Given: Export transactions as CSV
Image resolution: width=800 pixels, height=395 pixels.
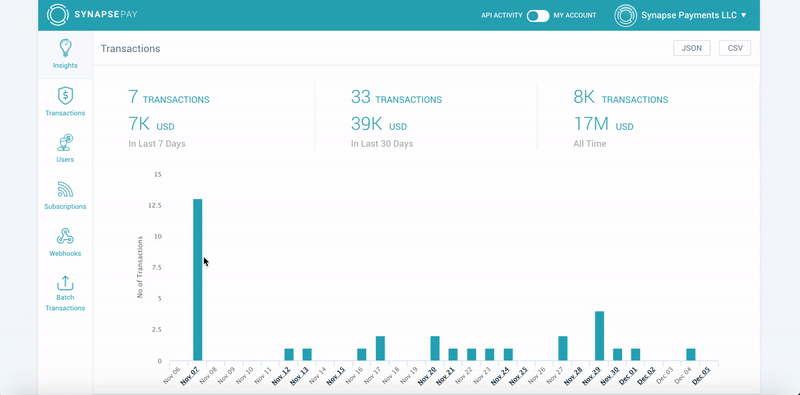Looking at the screenshot, I should [735, 48].
